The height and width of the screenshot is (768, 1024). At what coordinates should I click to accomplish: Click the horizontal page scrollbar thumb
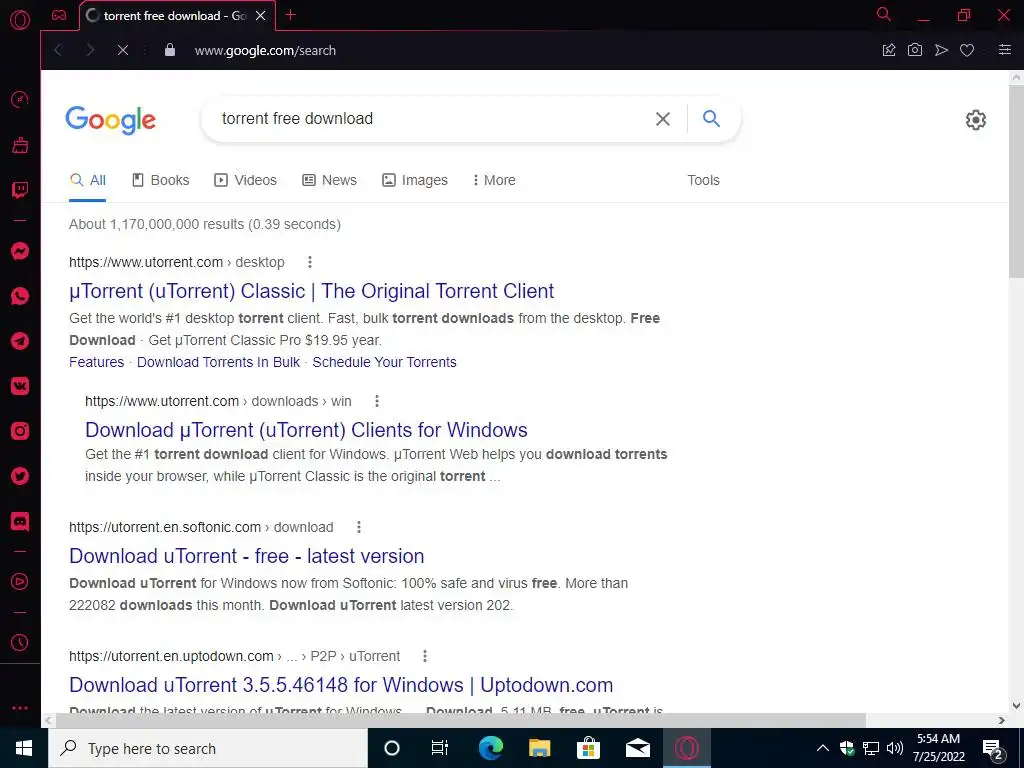[461, 720]
